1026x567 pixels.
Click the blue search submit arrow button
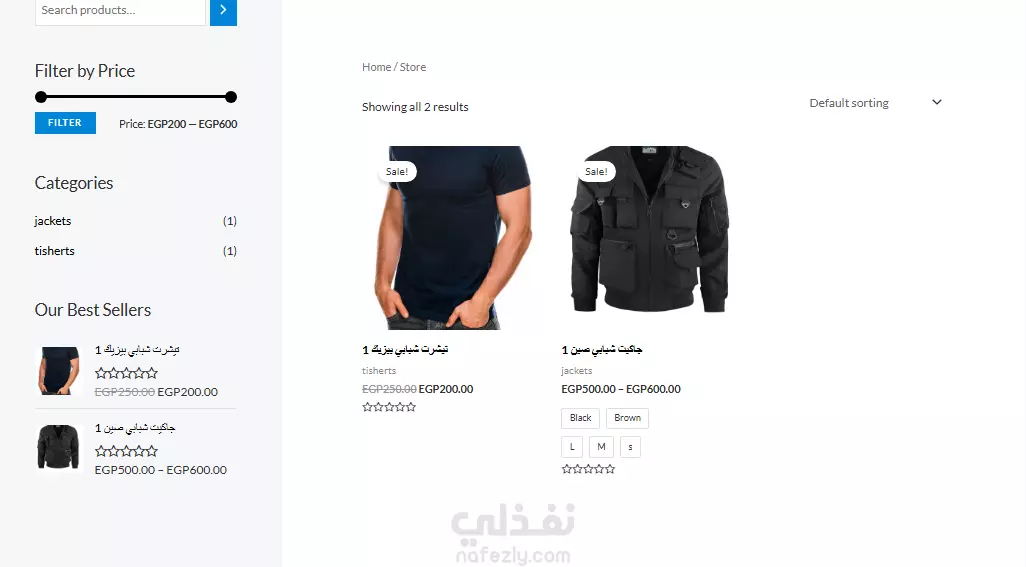(x=223, y=10)
